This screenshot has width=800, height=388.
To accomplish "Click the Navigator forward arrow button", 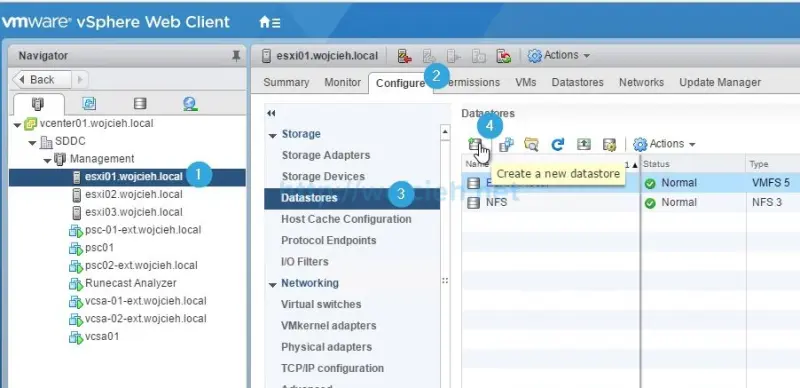I will click(80, 80).
